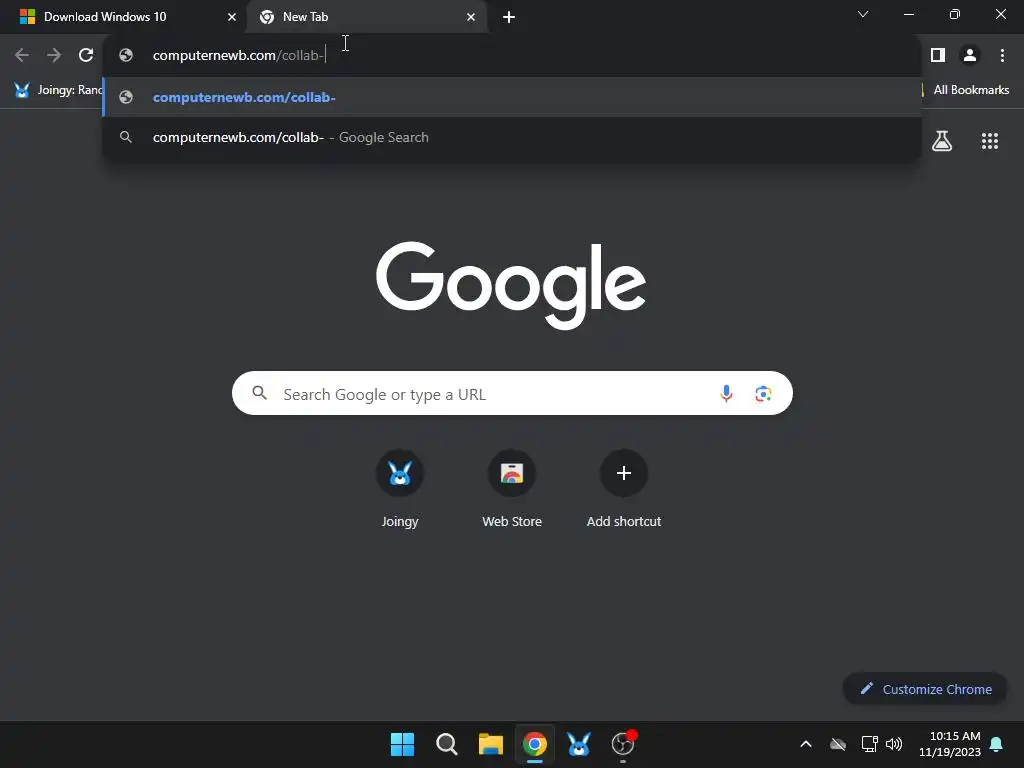Open OBS Studio from the taskbar

623,744
